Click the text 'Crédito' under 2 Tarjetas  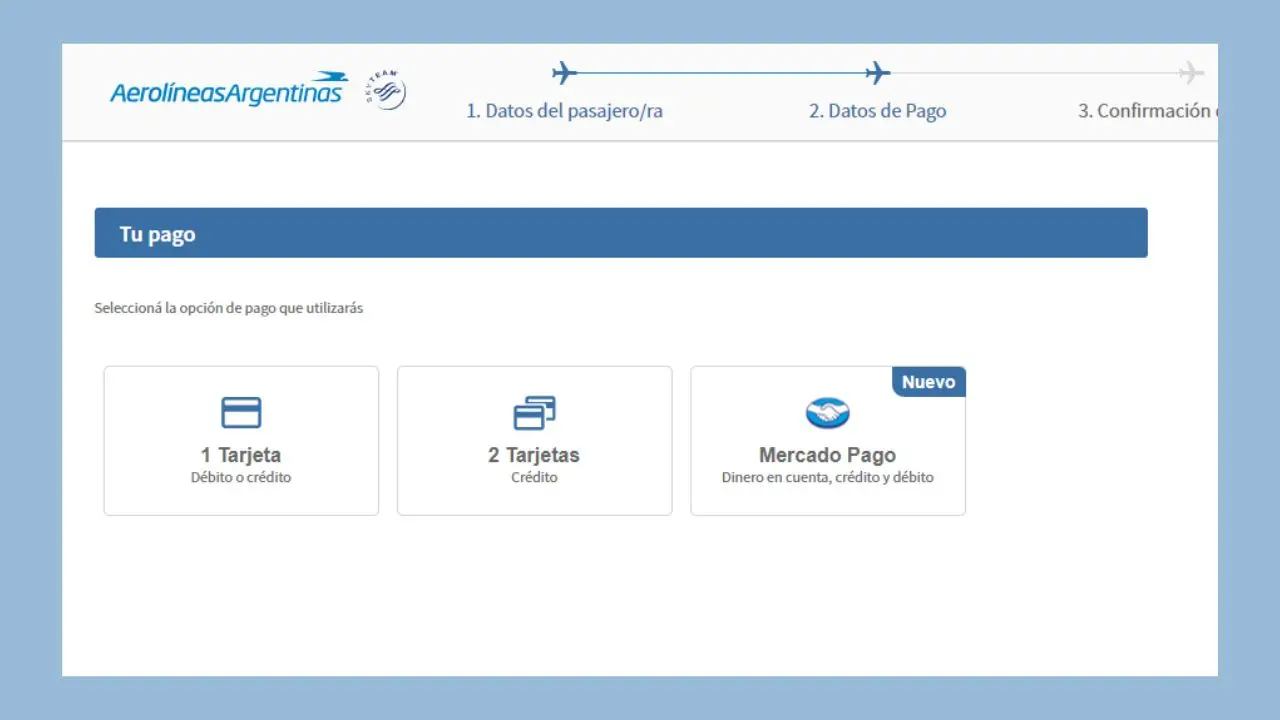tap(535, 478)
